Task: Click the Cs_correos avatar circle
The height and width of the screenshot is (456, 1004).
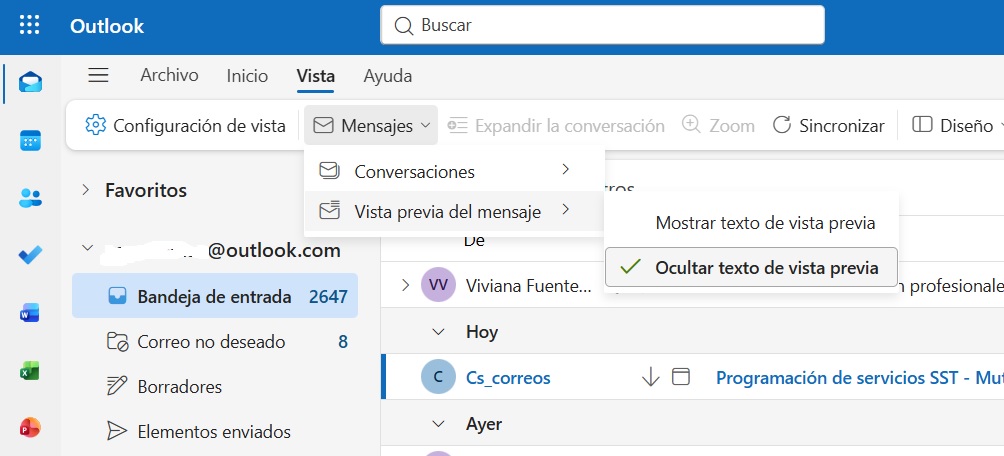Action: click(438, 377)
